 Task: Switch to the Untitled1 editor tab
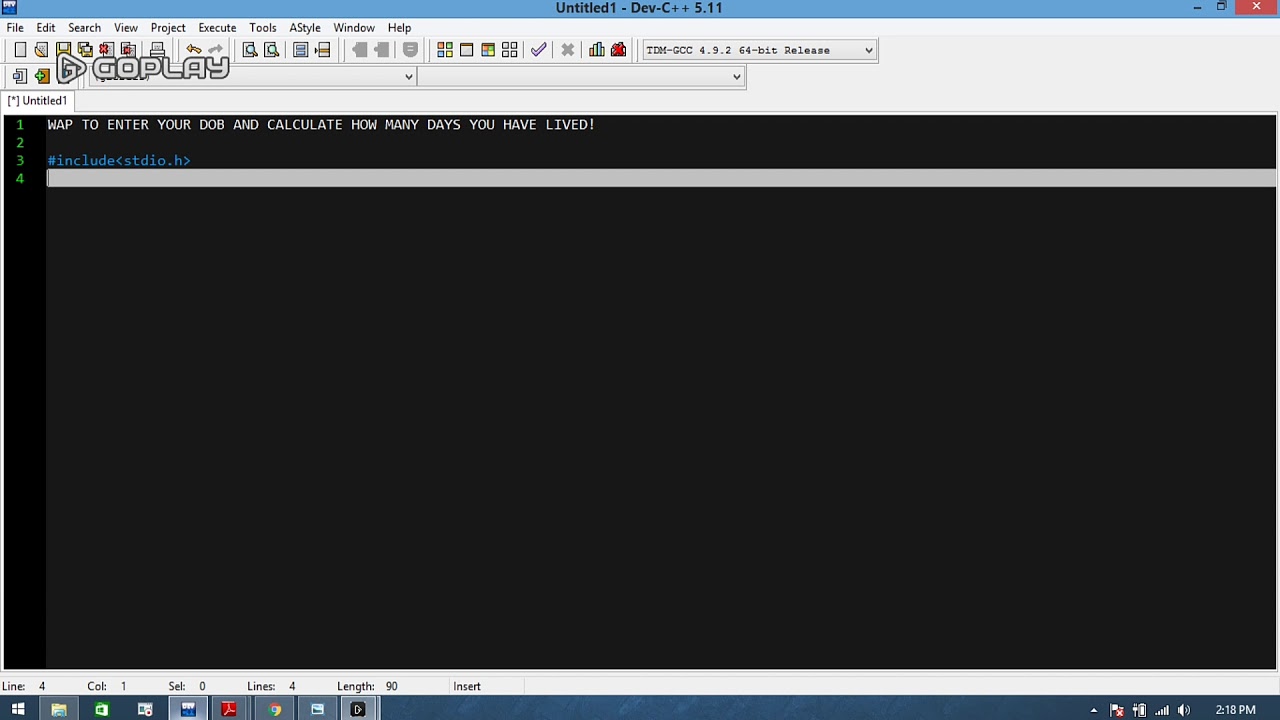pos(38,101)
